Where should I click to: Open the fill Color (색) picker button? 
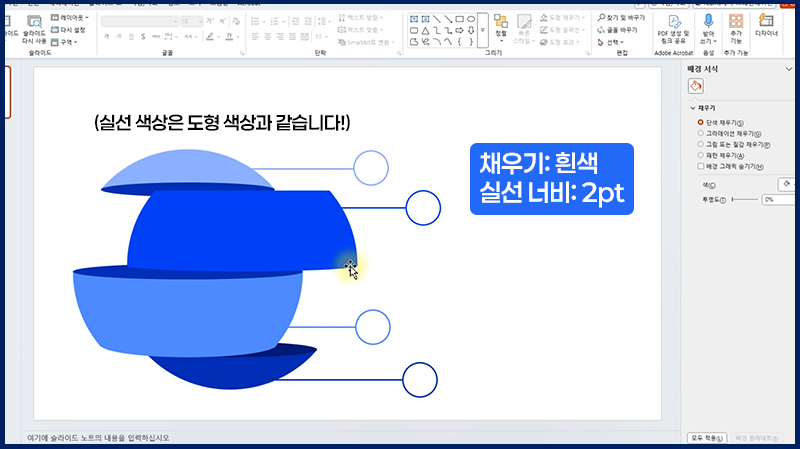point(787,184)
